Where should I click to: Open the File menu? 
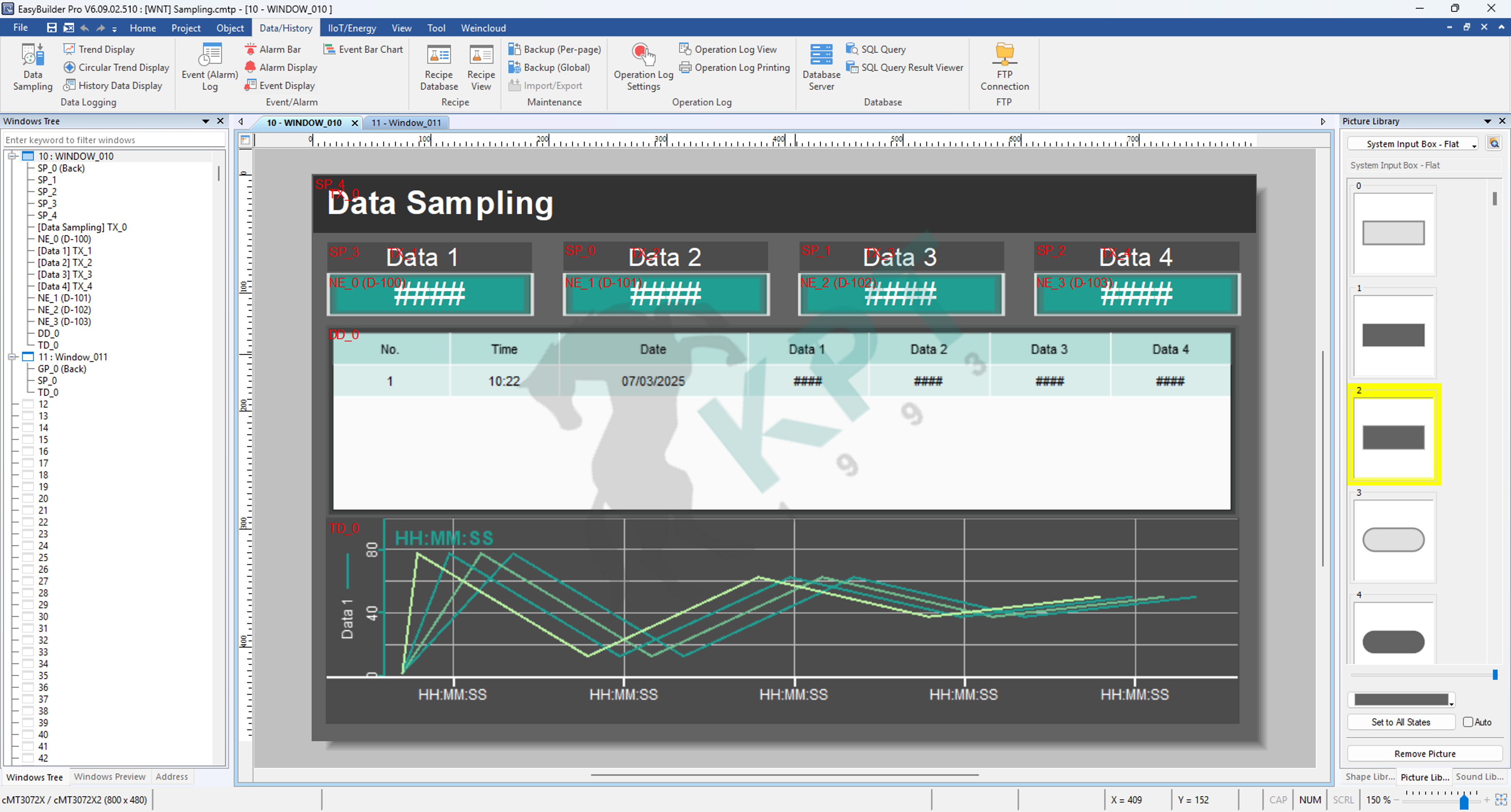click(x=21, y=27)
